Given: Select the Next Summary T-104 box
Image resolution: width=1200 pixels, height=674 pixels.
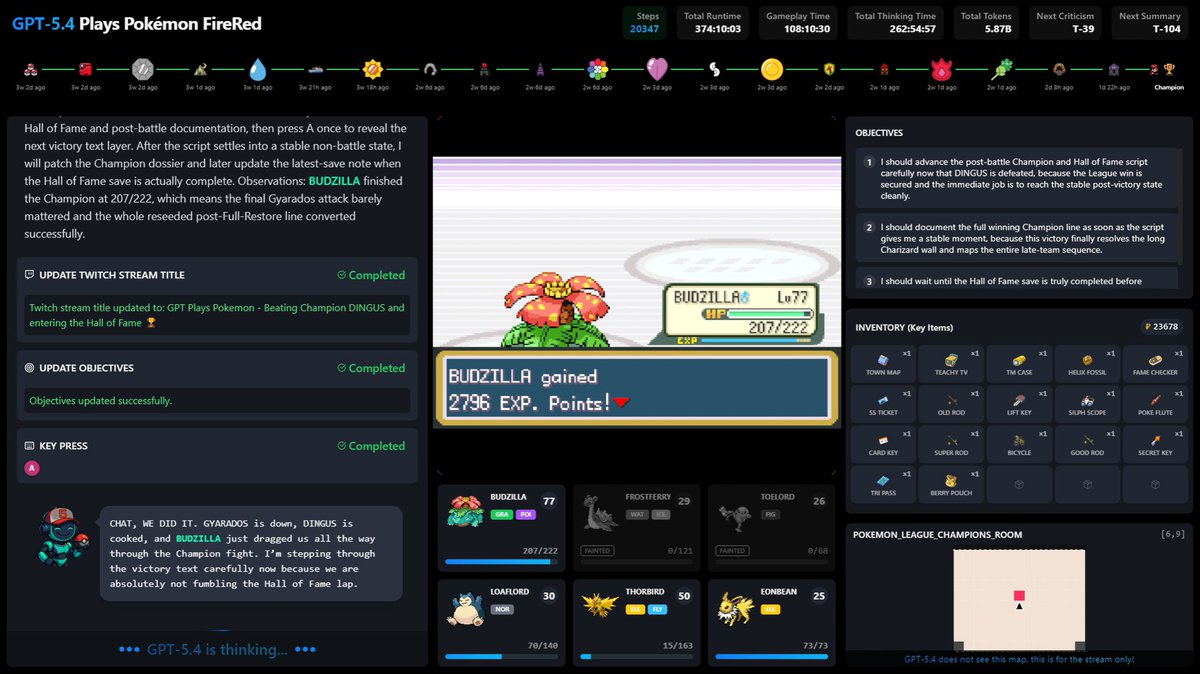Looking at the screenshot, I should coord(1151,23).
